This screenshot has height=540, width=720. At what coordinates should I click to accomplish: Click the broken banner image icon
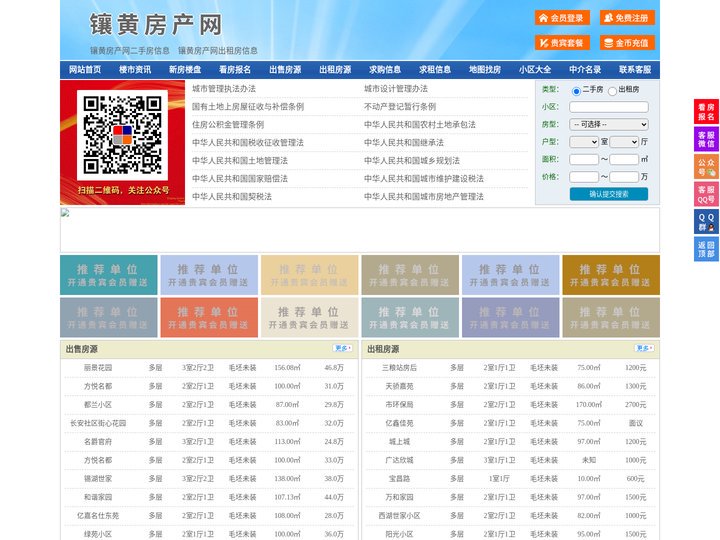(65, 213)
